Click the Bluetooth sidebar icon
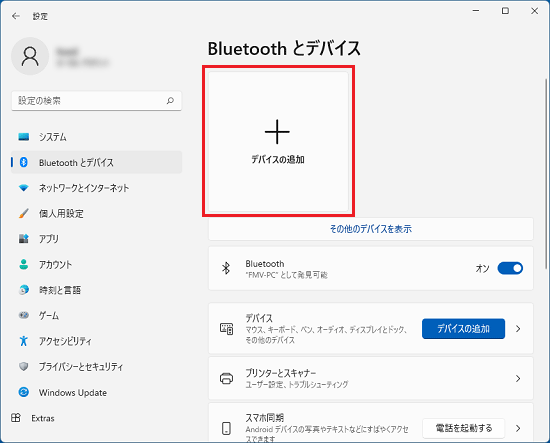 point(24,162)
